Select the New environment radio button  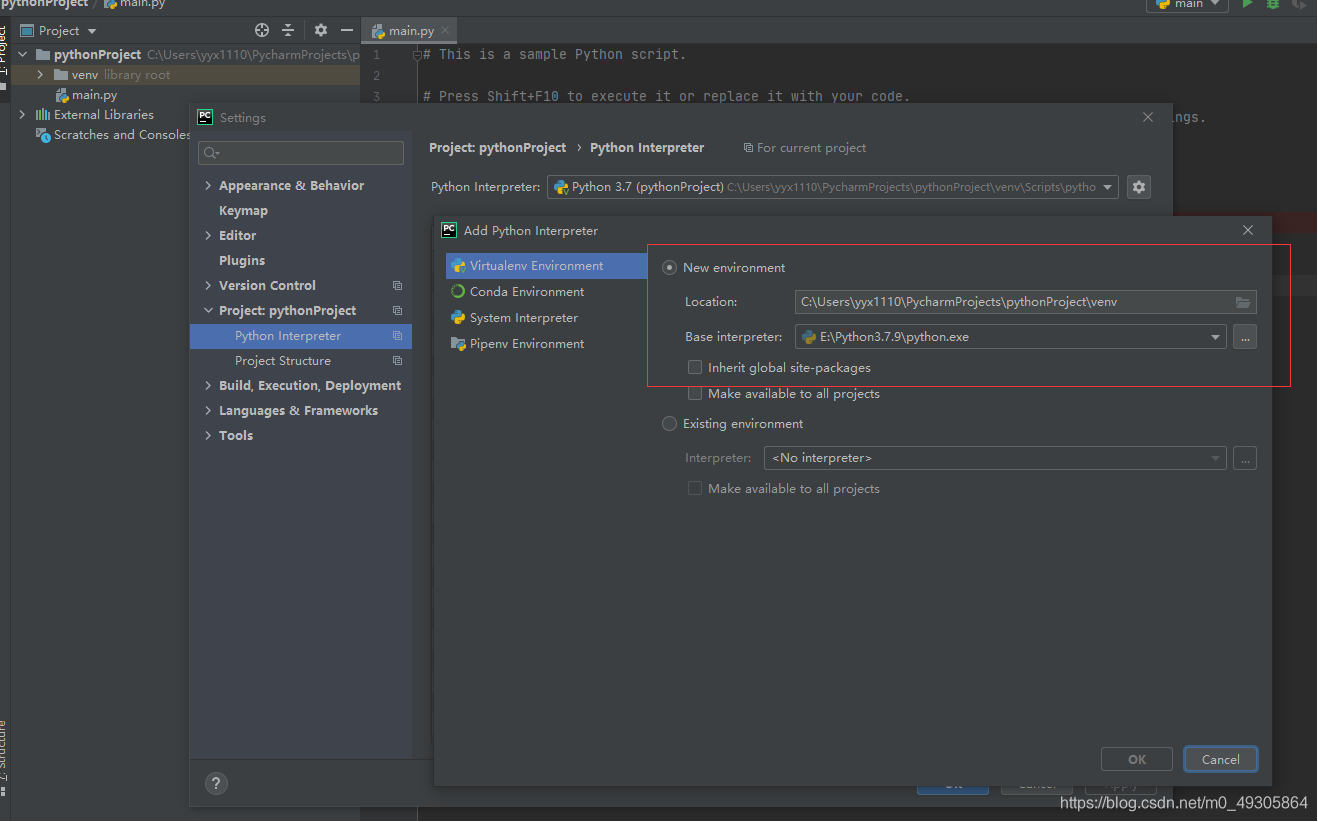pyautogui.click(x=670, y=268)
